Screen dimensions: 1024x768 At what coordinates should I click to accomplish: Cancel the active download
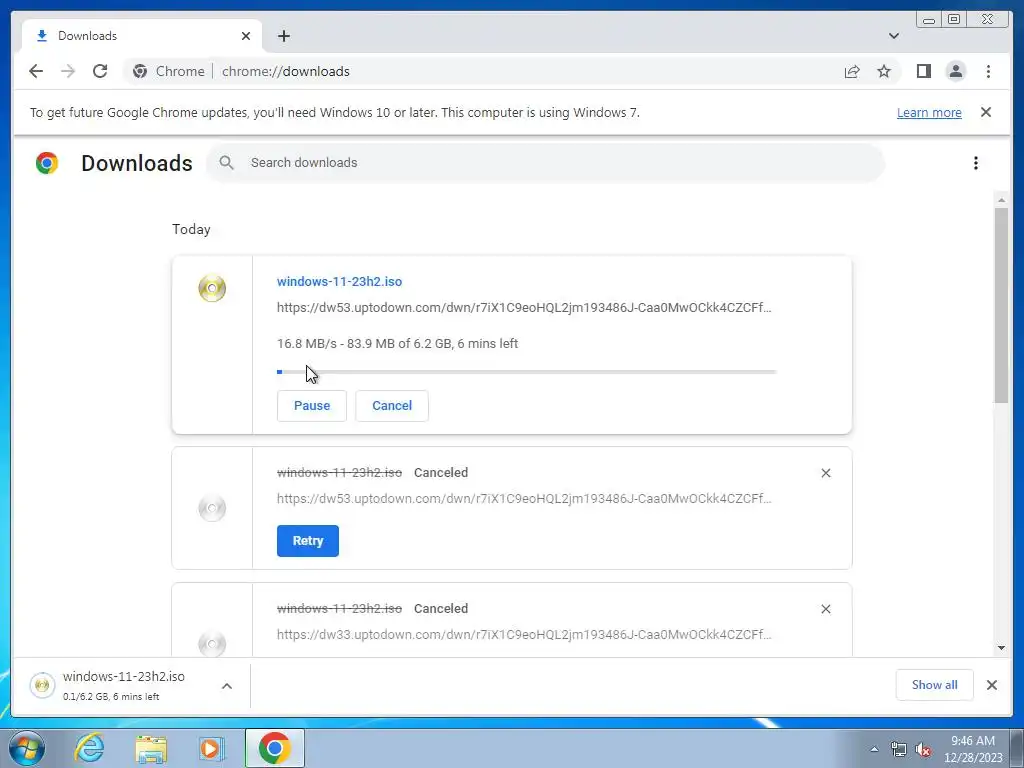click(392, 406)
